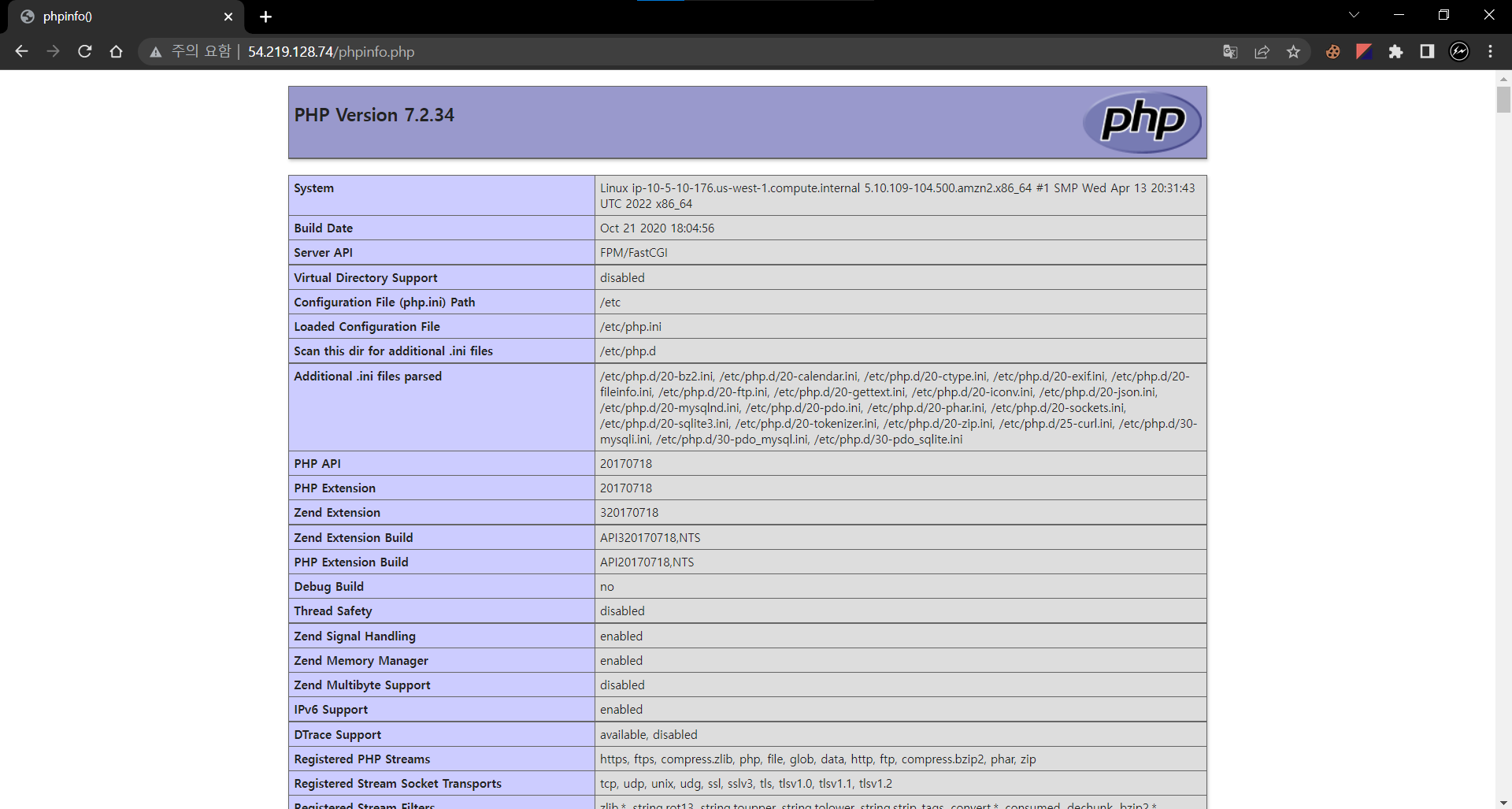Click the Debug Build value no
The width and height of the screenshot is (1512, 809).
point(606,587)
